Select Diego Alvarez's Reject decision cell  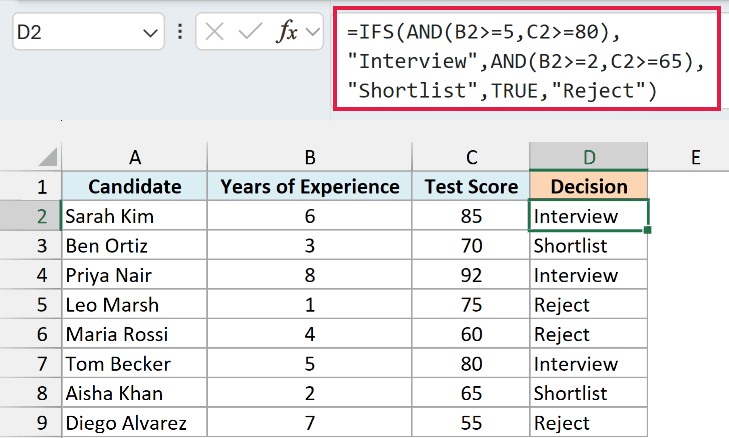pos(589,423)
